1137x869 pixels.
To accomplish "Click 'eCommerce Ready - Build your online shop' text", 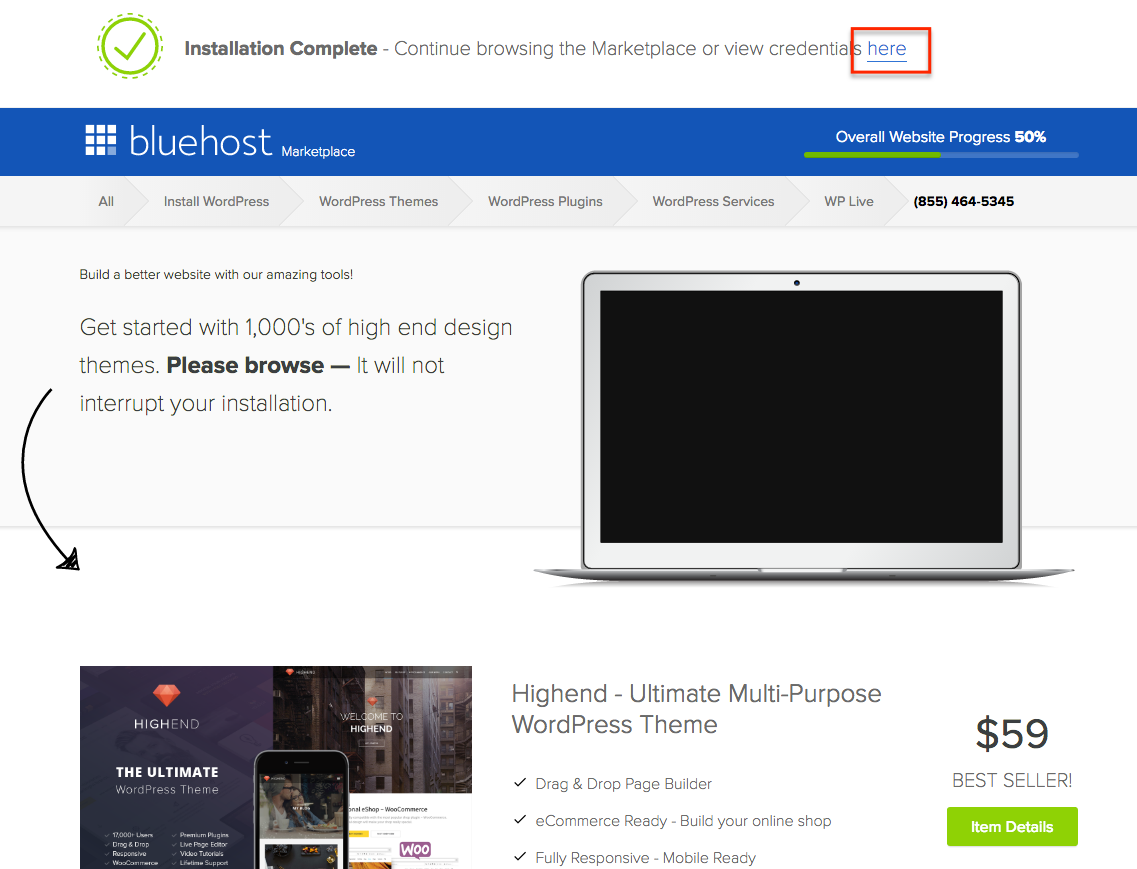I will tap(683, 820).
